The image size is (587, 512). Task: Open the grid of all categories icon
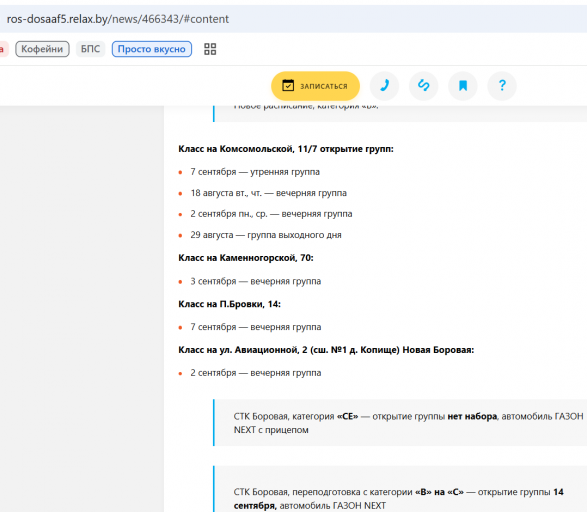coord(210,49)
